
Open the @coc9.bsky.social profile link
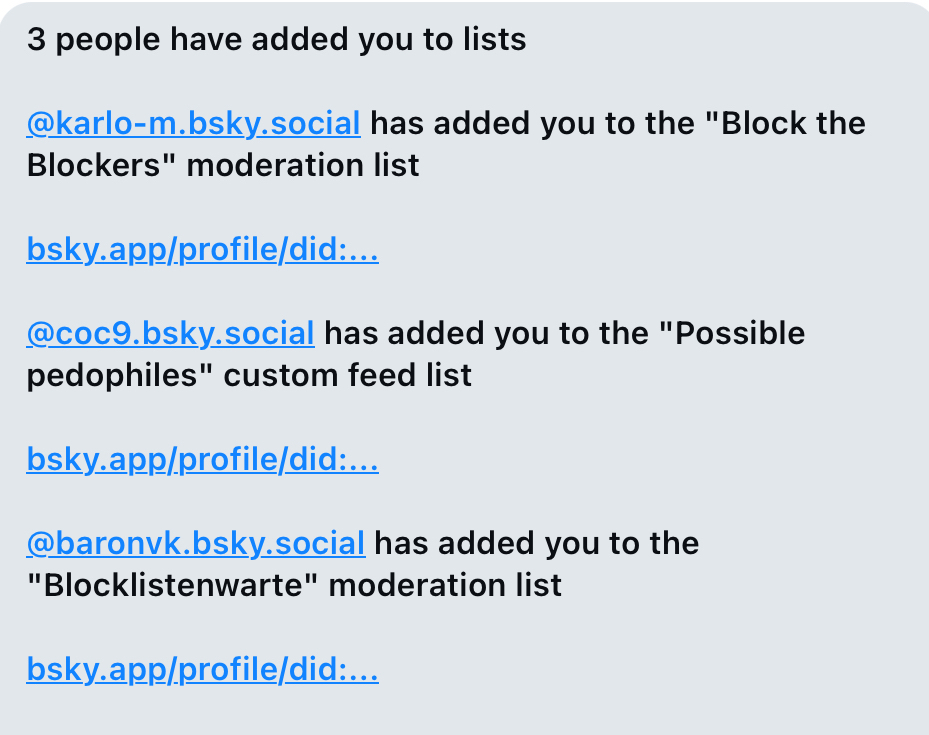click(170, 334)
